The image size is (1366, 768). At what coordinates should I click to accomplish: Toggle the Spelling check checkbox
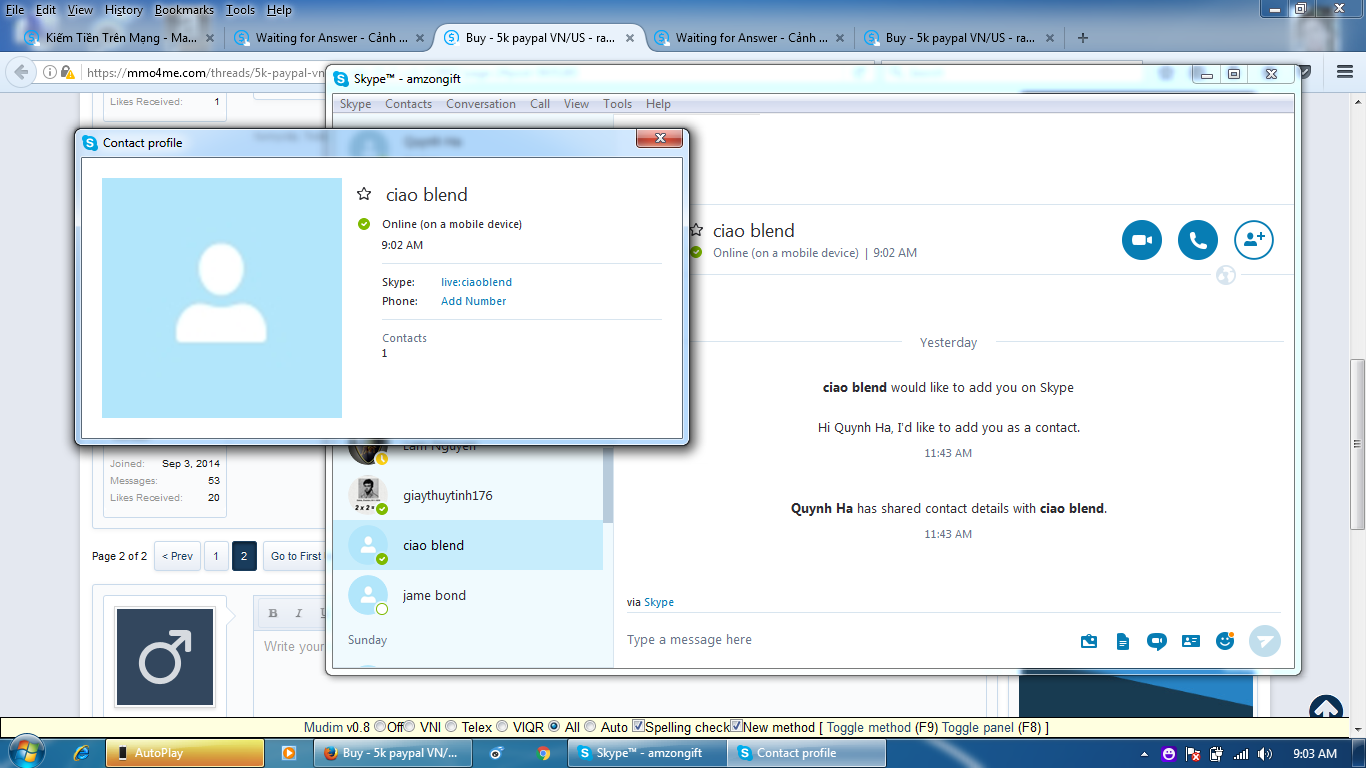coord(638,726)
